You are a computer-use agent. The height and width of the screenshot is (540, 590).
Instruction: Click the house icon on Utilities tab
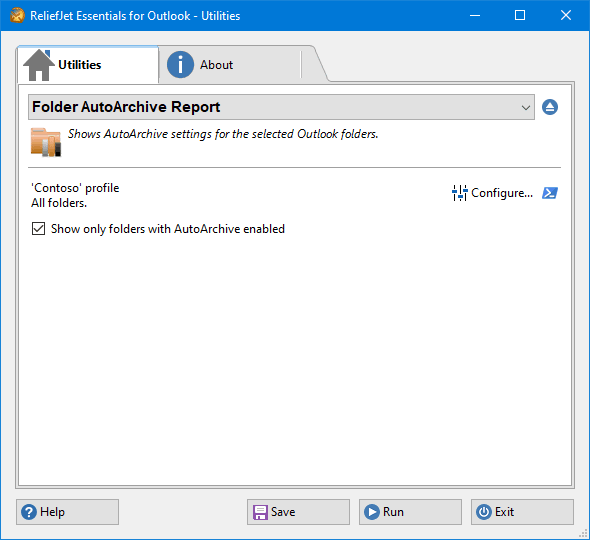click(39, 65)
